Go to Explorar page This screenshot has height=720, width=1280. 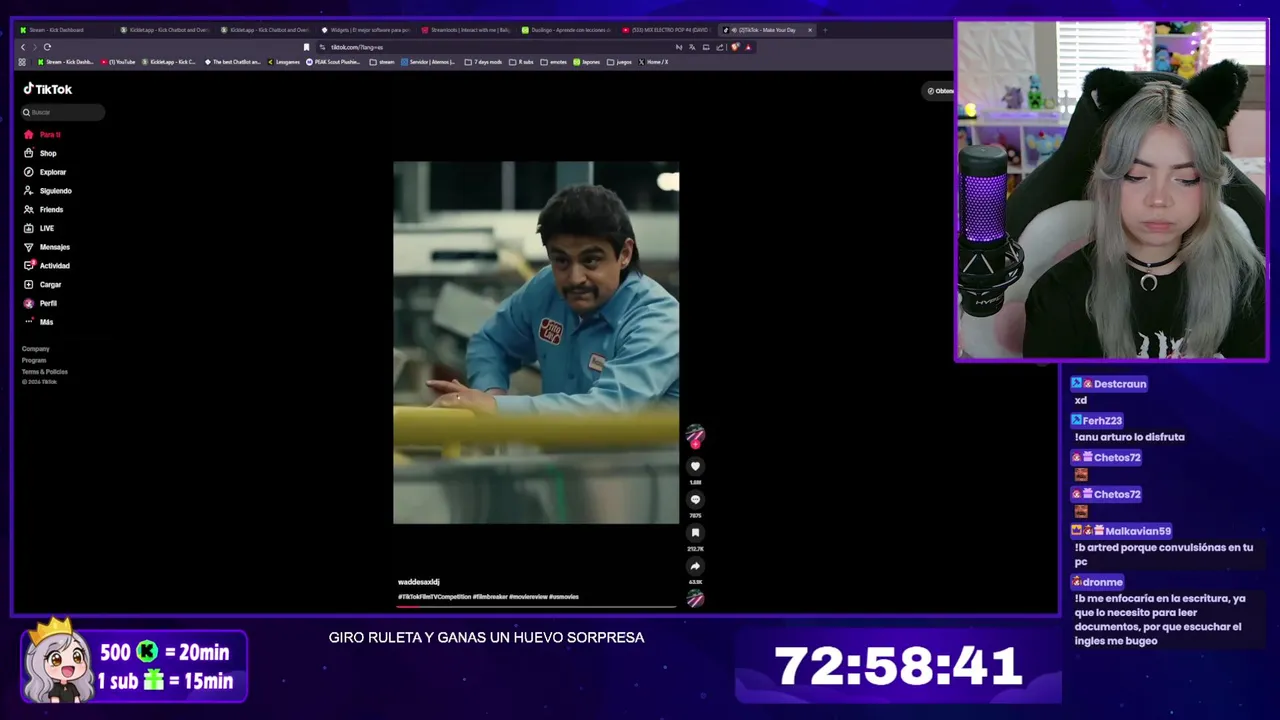[45, 172]
